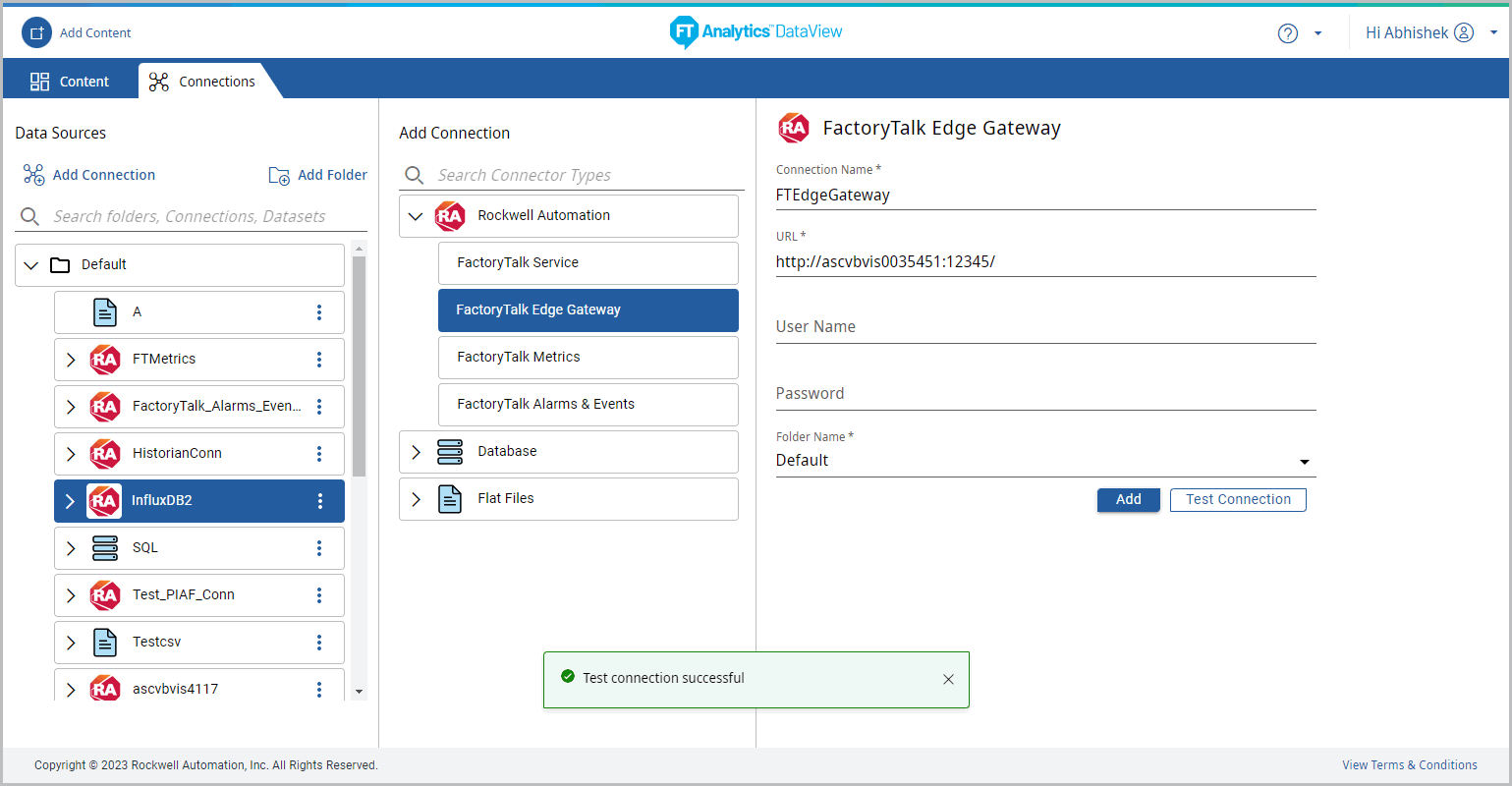Select the Test_PIAF_Conn tree item
Screen dimensions: 1512x786
tap(199, 595)
